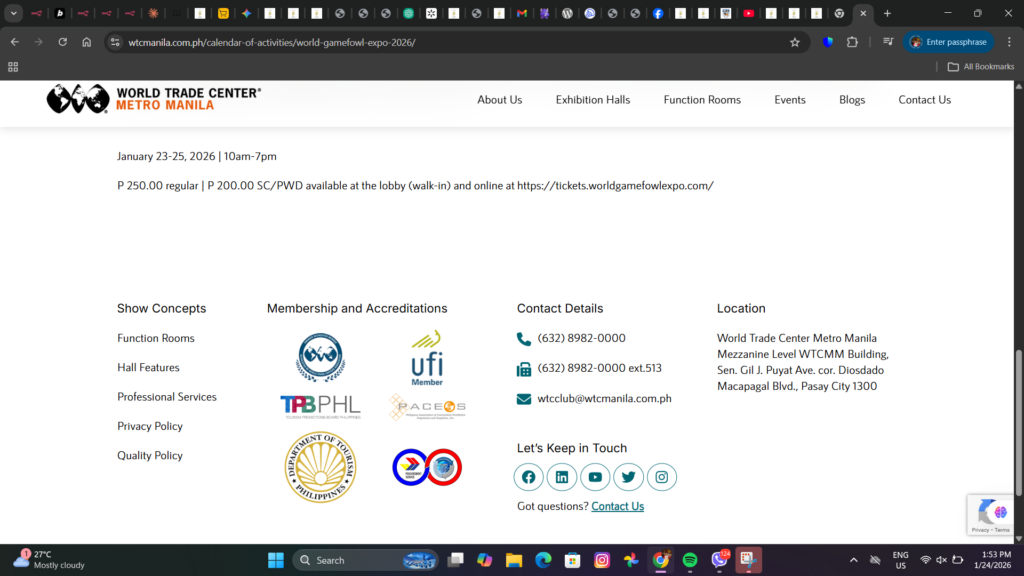Open the Facebook social media icon
Screen dimensions: 1024x576
tap(528, 477)
